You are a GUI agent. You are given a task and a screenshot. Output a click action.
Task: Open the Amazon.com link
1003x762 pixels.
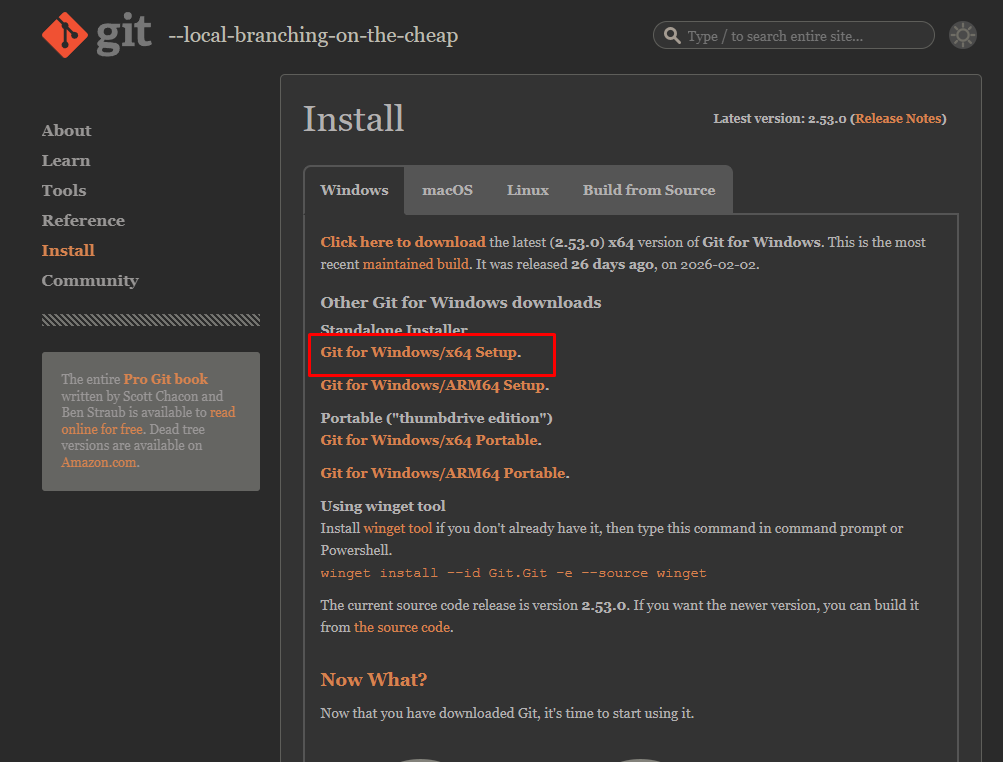pos(99,462)
